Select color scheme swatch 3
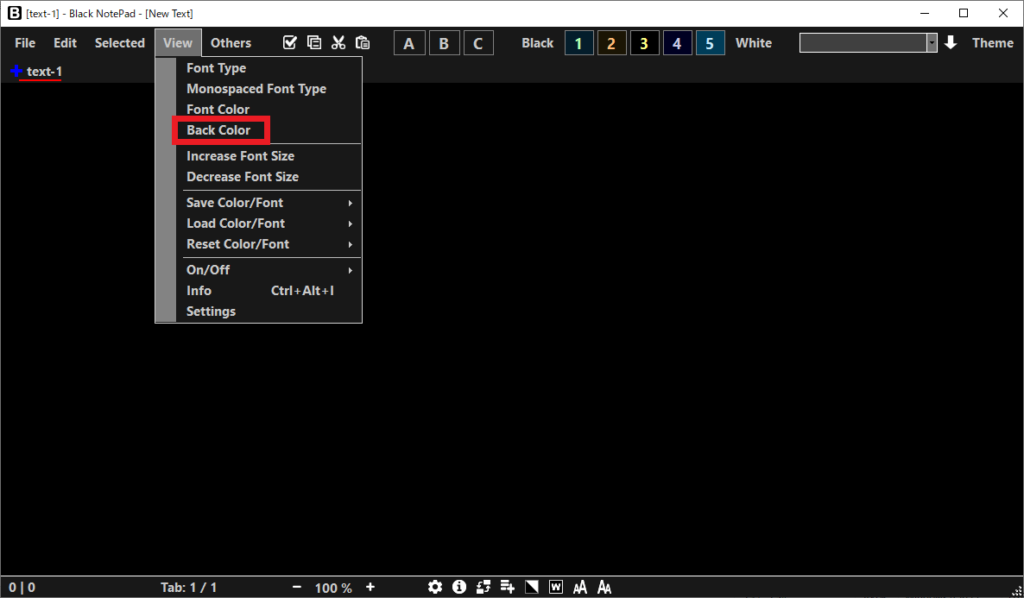This screenshot has width=1024, height=598. (644, 43)
